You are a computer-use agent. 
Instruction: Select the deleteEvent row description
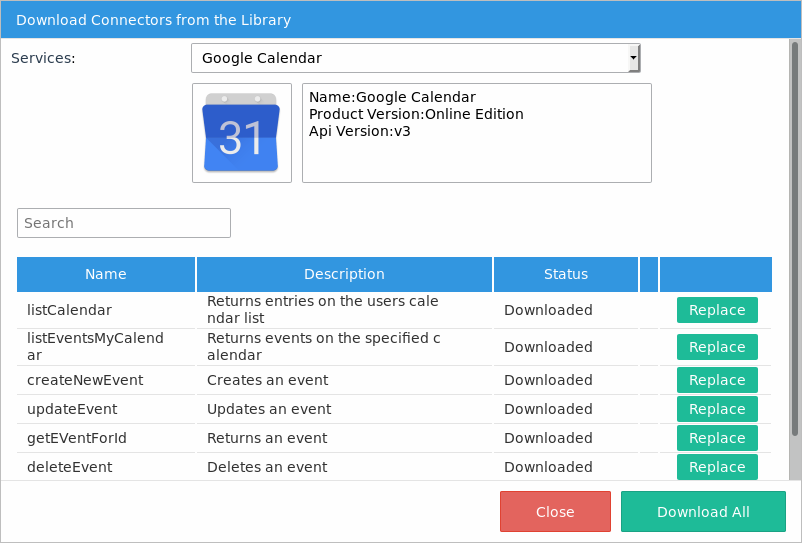[267, 467]
